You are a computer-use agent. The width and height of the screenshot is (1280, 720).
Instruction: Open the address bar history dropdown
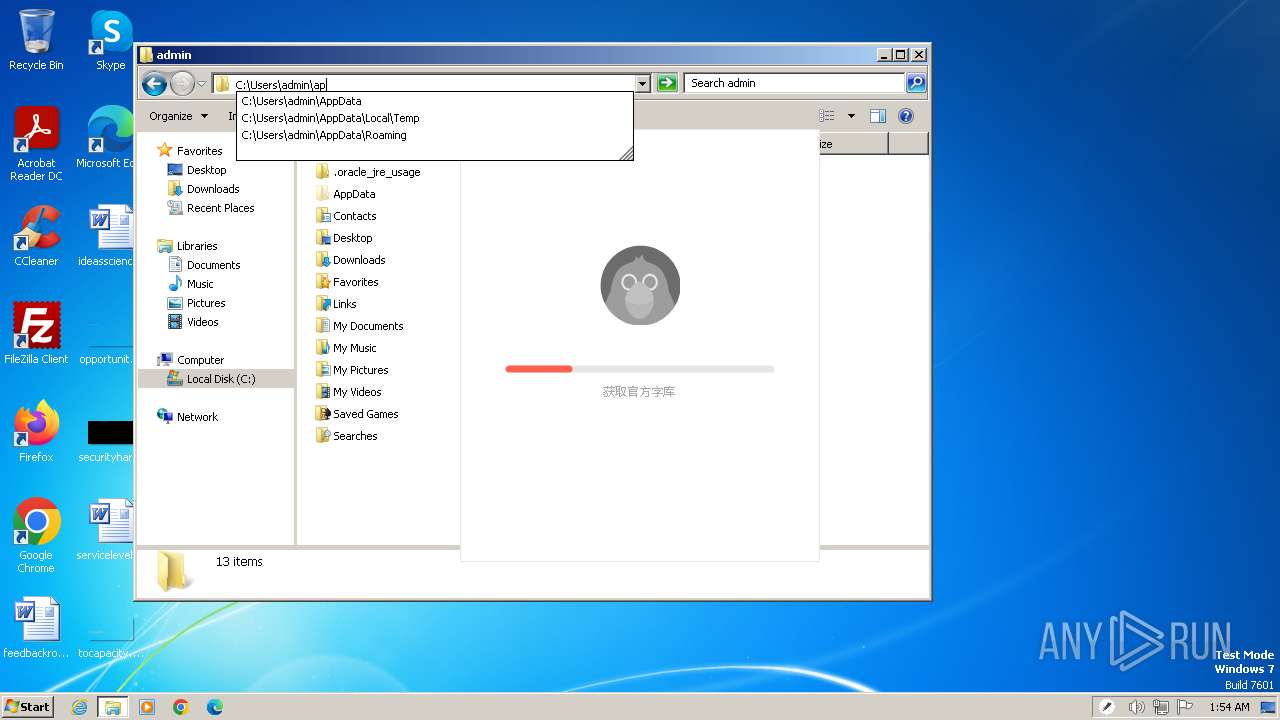643,83
